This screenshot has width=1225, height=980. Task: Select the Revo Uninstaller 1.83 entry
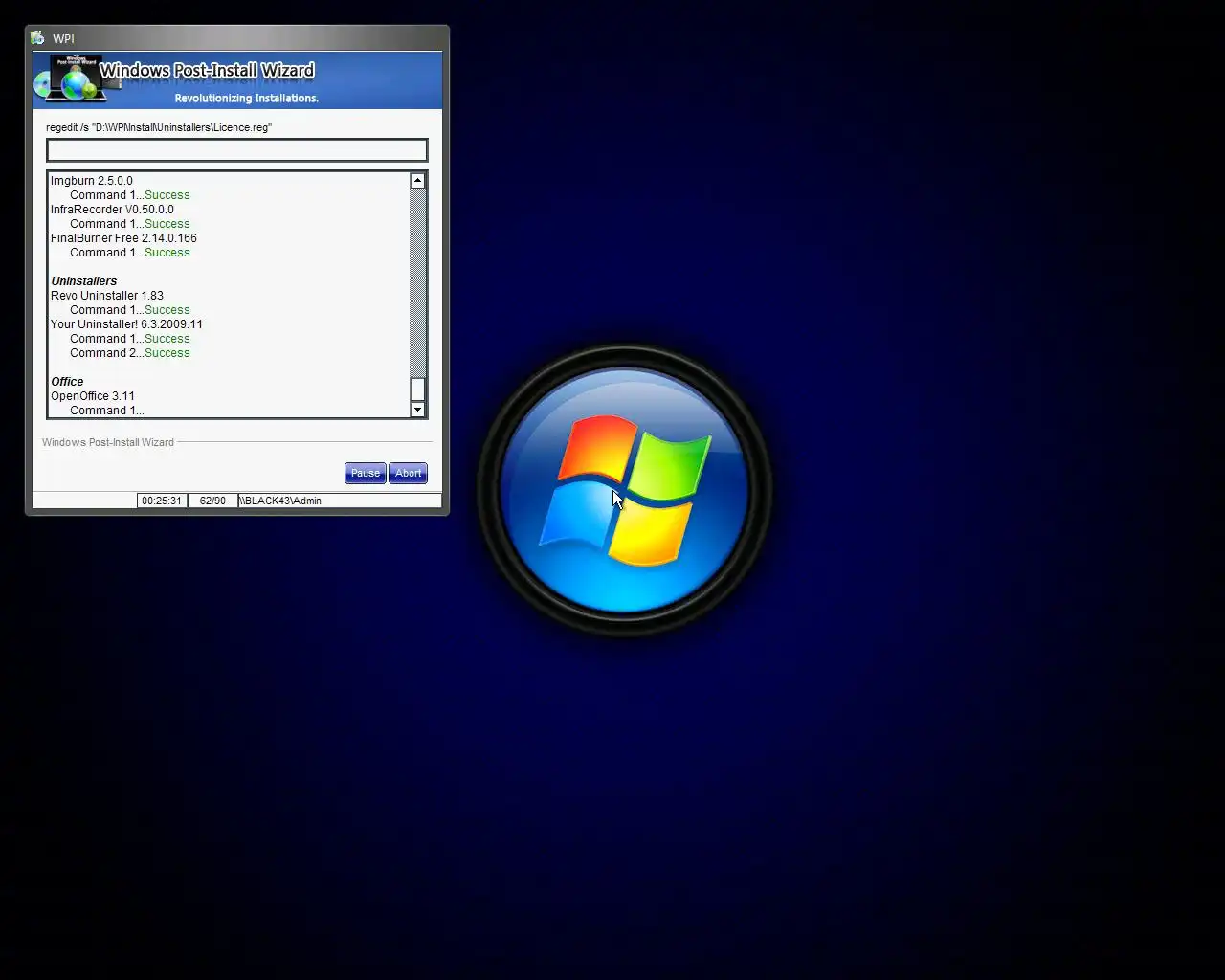(107, 296)
